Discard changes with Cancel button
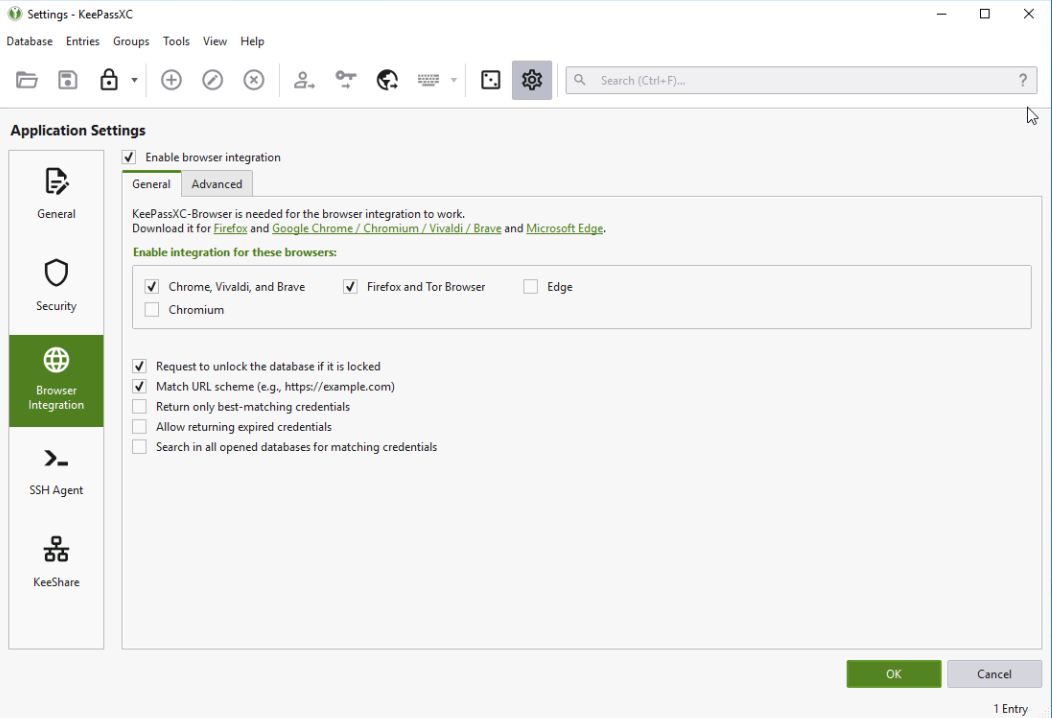Viewport: 1052px width, 718px height. click(x=994, y=674)
